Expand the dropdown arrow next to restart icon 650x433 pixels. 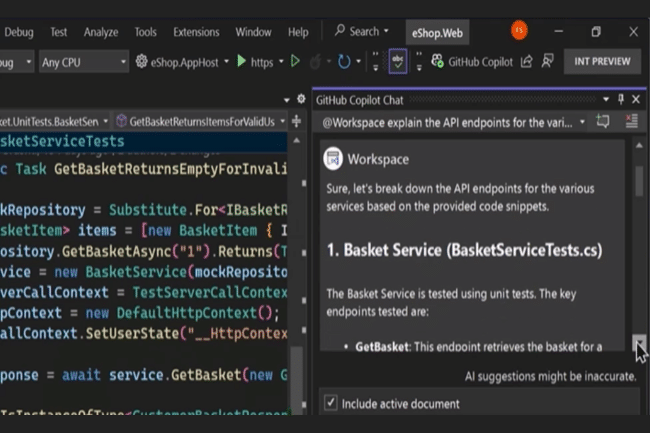tap(359, 62)
